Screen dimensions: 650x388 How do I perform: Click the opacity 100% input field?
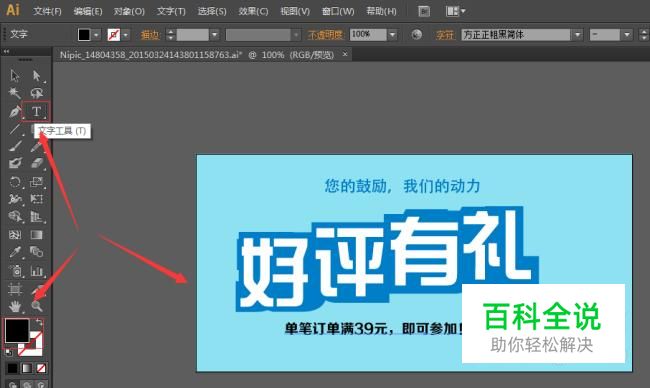(369, 35)
